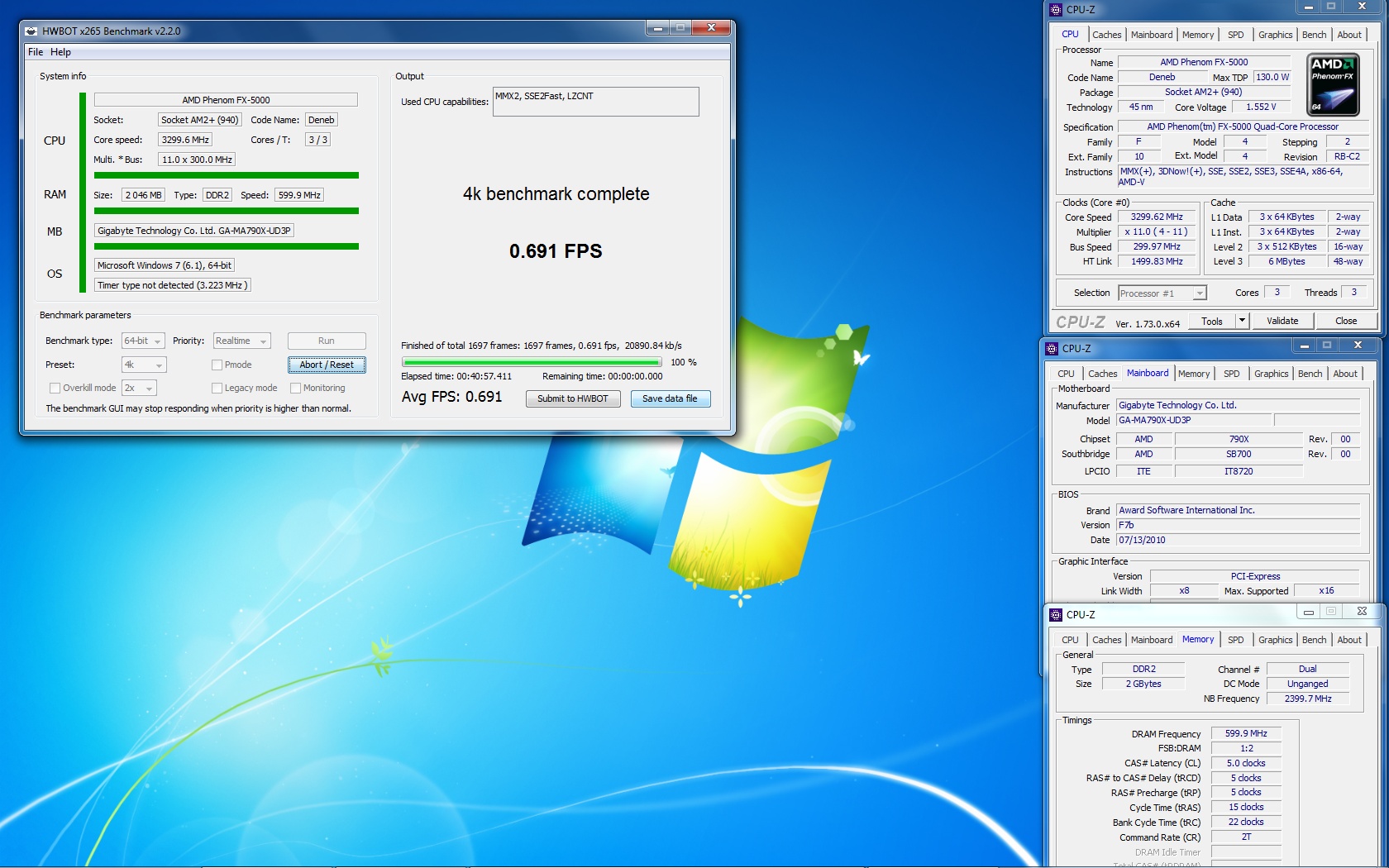Click the green CPU section bar
Screen dimensions: 1389x868
[227, 175]
